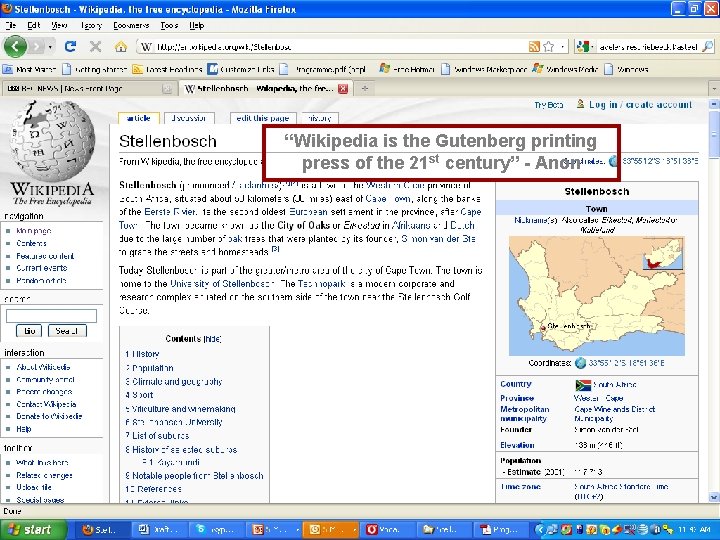Open Donate to Wikipedia link
720x540 pixels.
coord(49,416)
